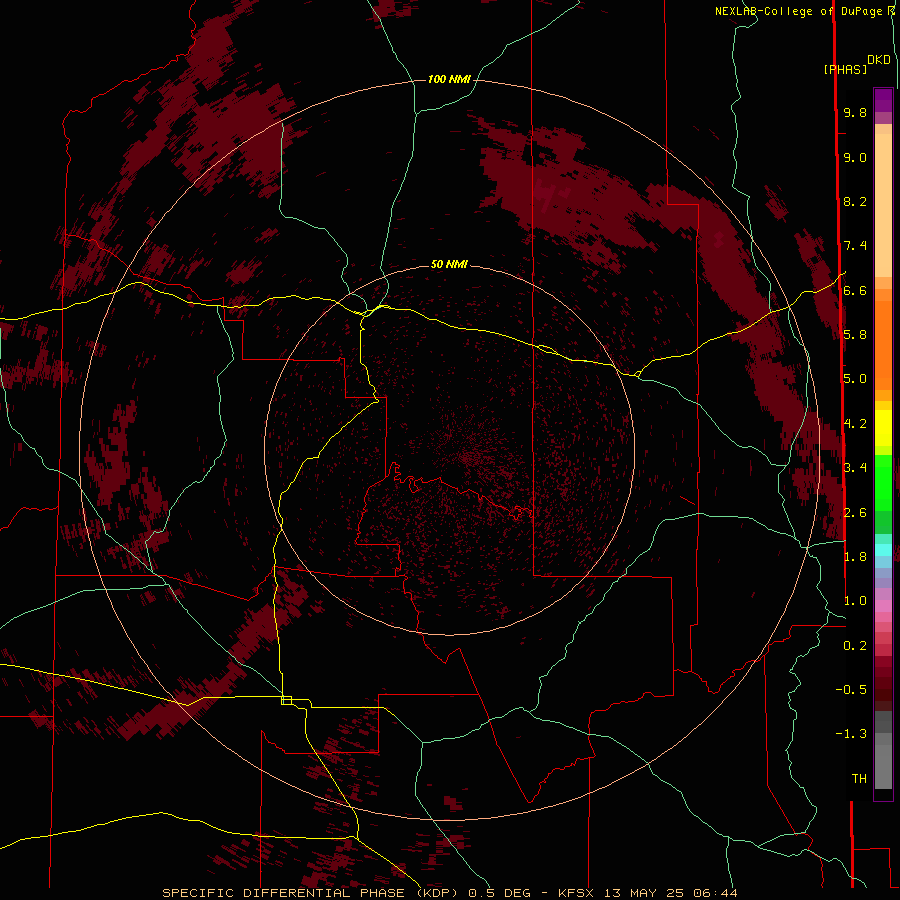The height and width of the screenshot is (900, 900).
Task: Pick the gray swatch at the scale bottom
Action: 883,766
